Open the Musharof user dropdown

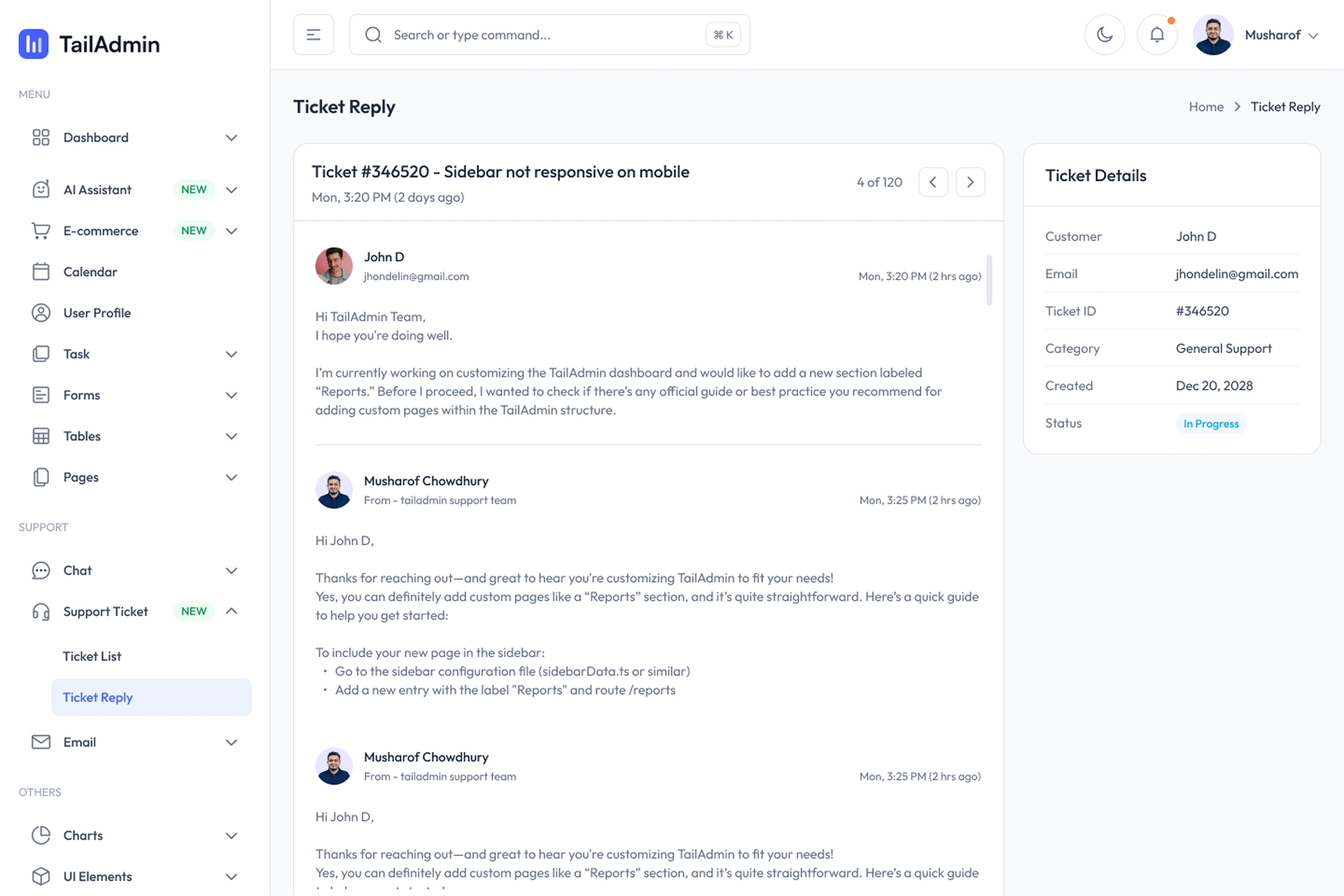click(1281, 35)
